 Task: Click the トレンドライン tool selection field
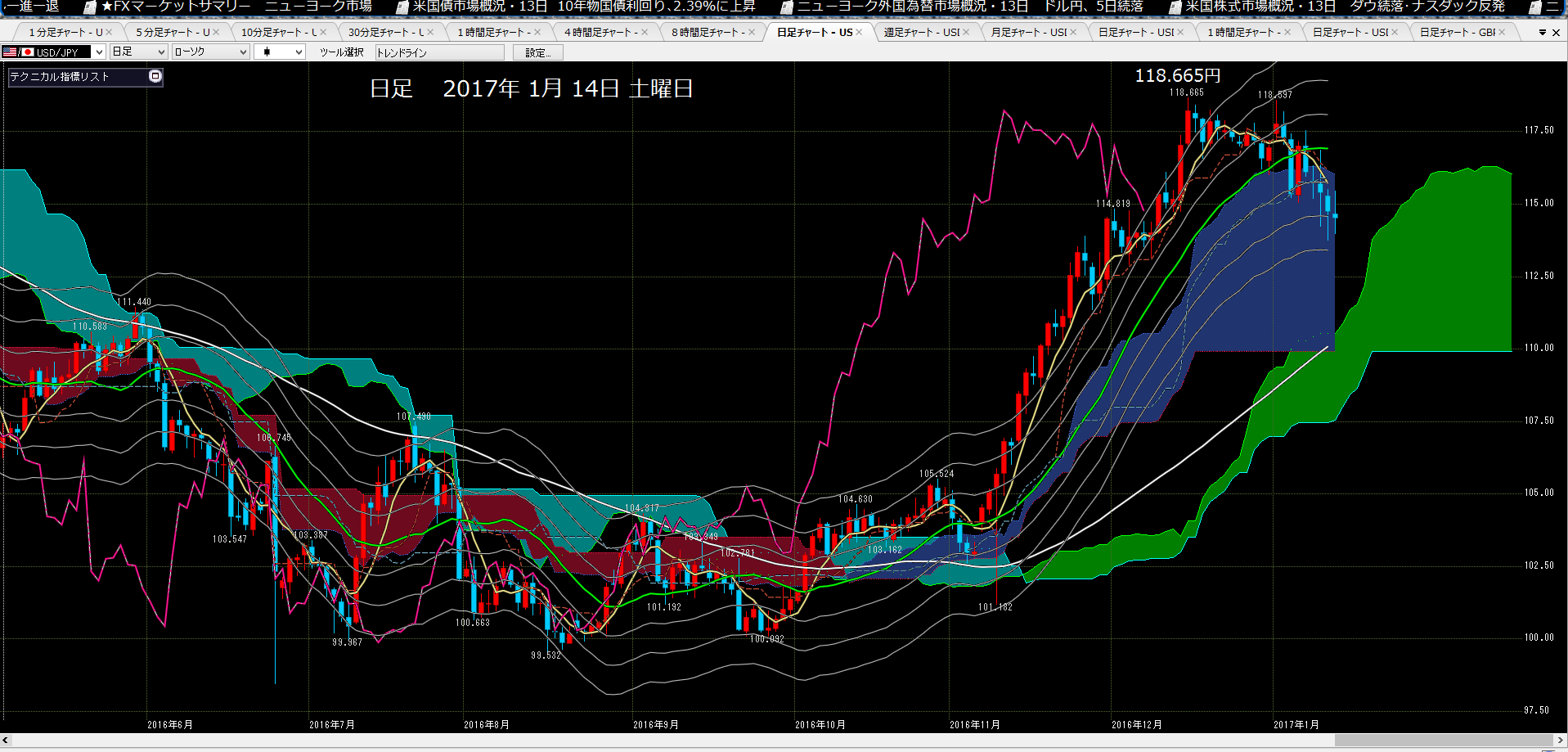point(440,52)
